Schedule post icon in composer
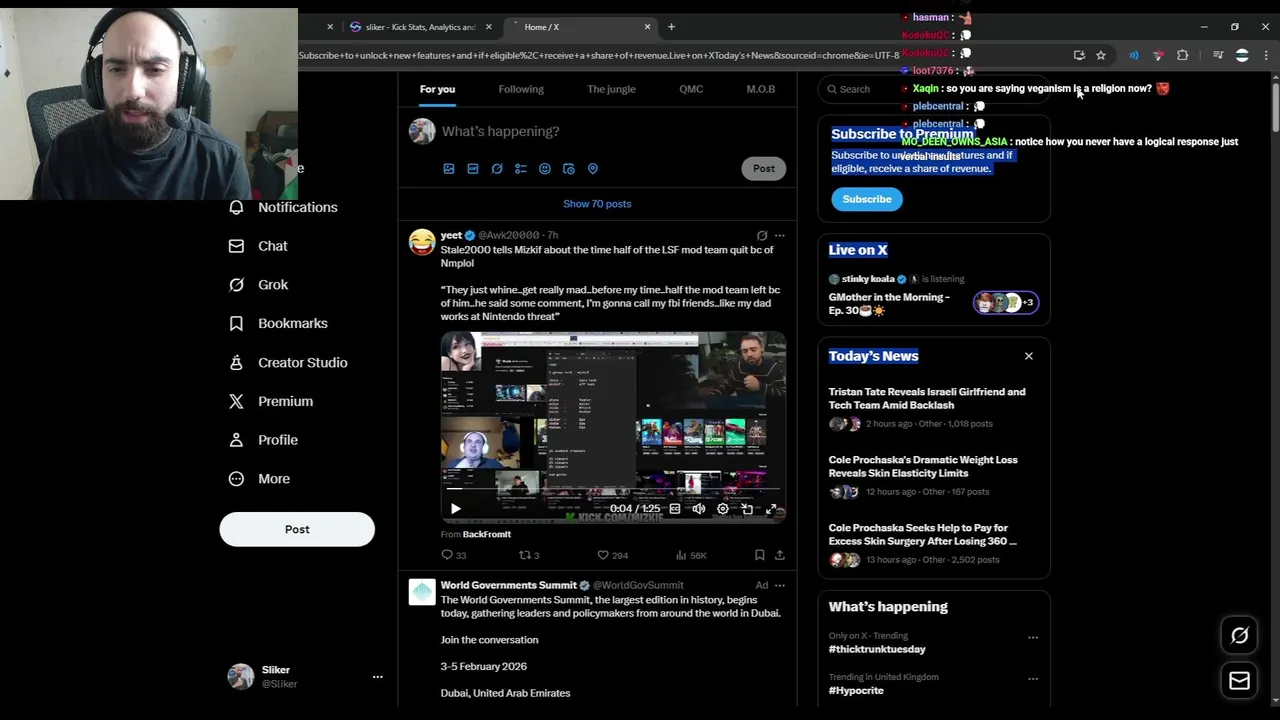Image resolution: width=1280 pixels, height=720 pixels. coord(569,169)
